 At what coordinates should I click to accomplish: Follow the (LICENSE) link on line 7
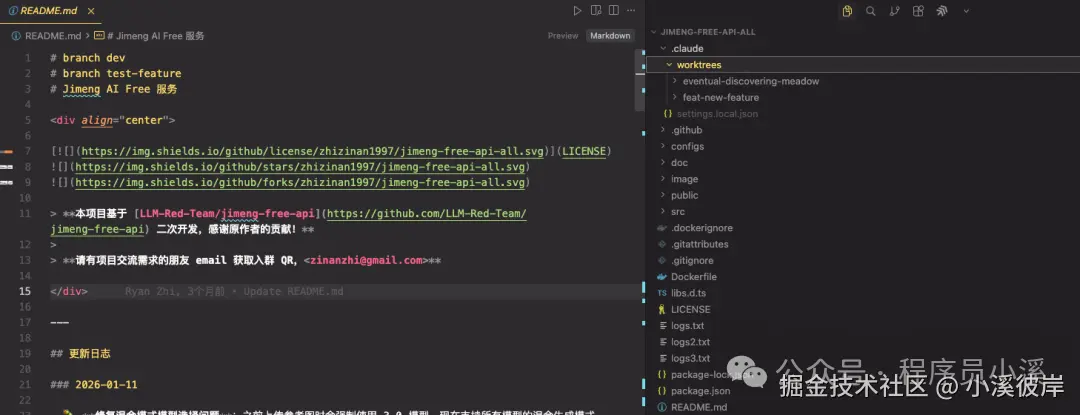tap(584, 151)
